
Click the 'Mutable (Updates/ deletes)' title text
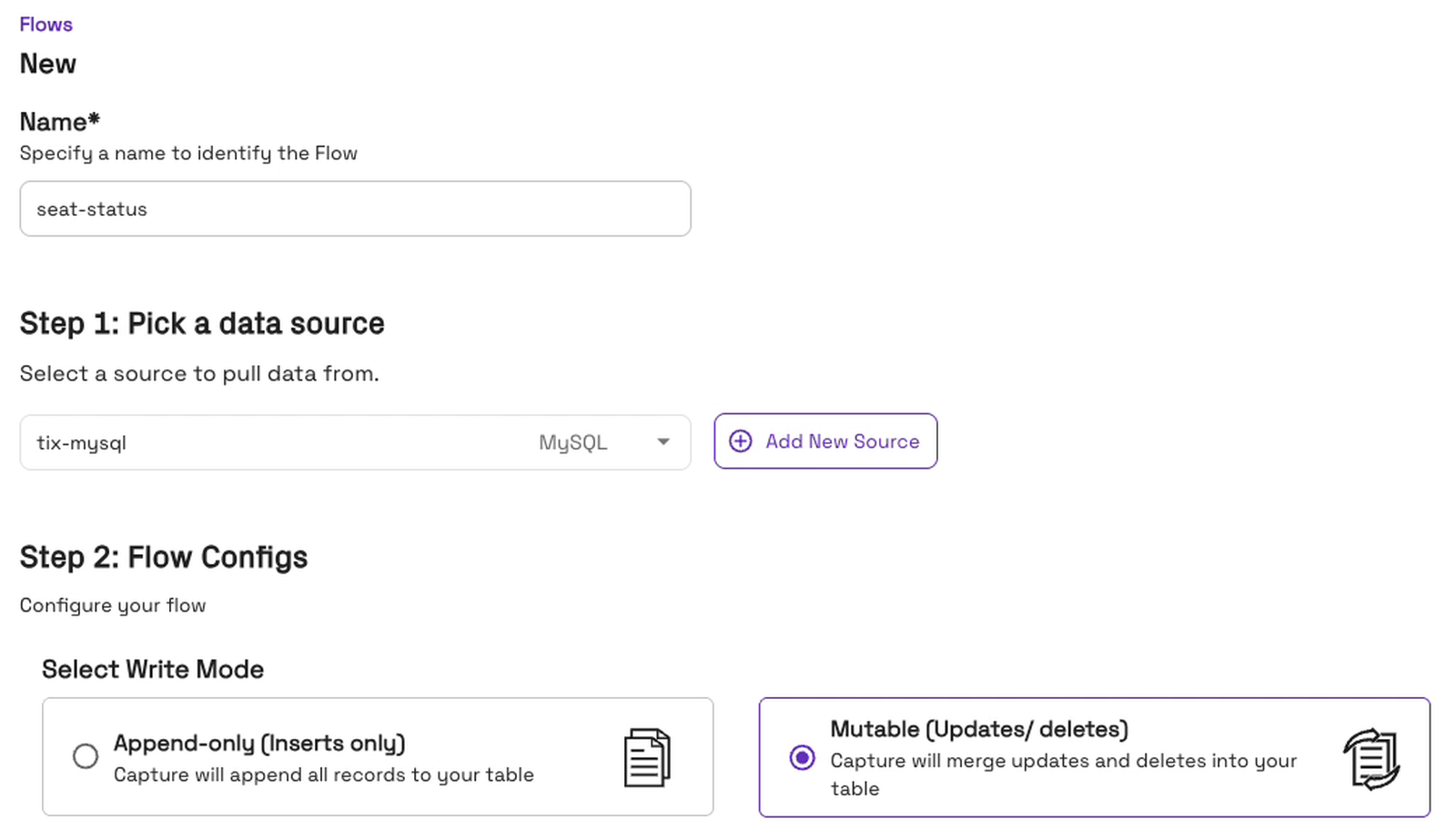point(979,729)
